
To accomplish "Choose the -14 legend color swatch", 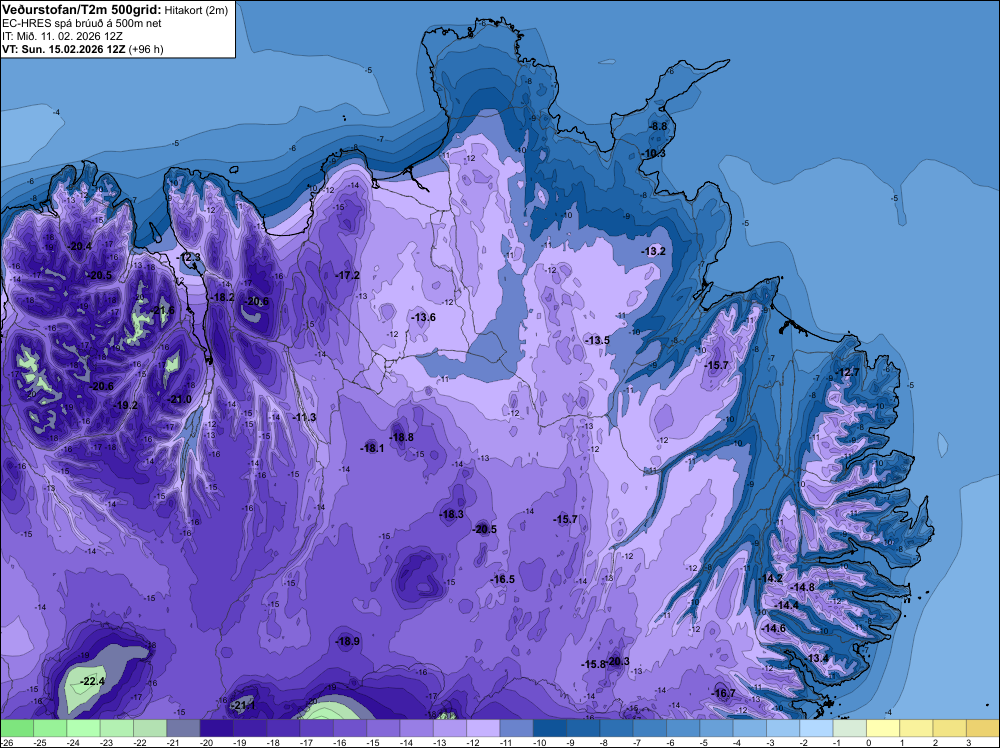I will tap(416, 728).
